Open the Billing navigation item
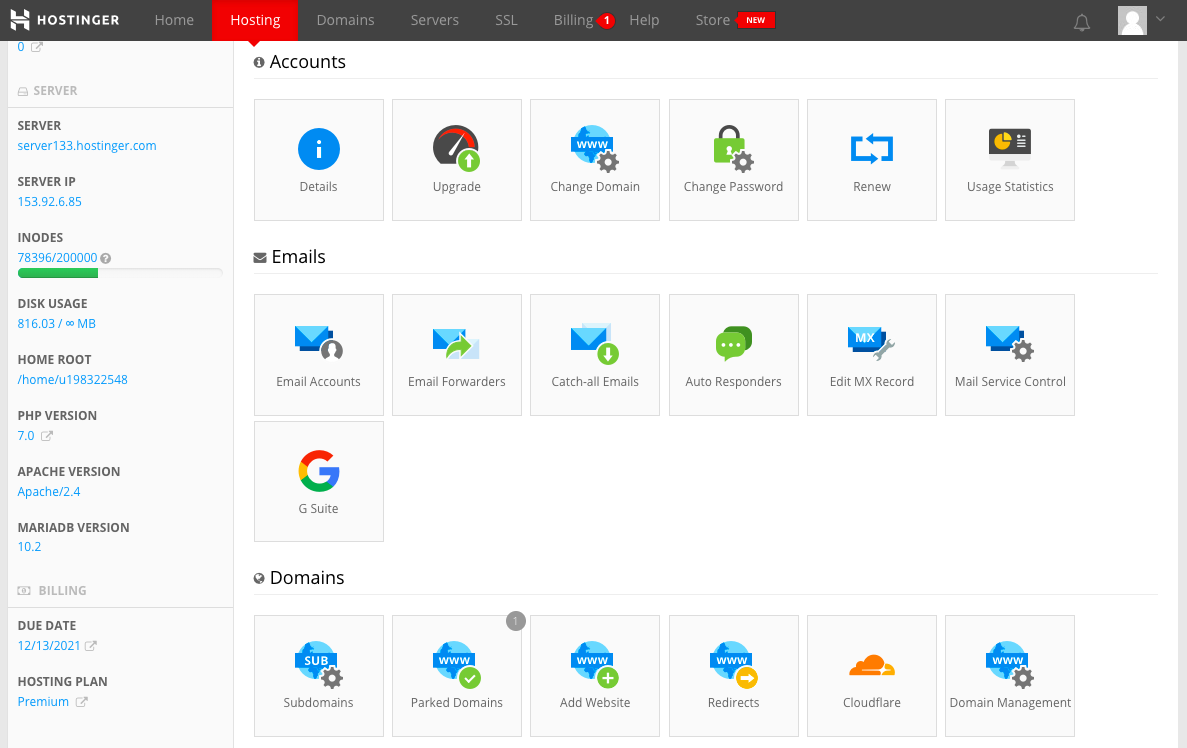This screenshot has width=1187, height=748. pos(573,20)
